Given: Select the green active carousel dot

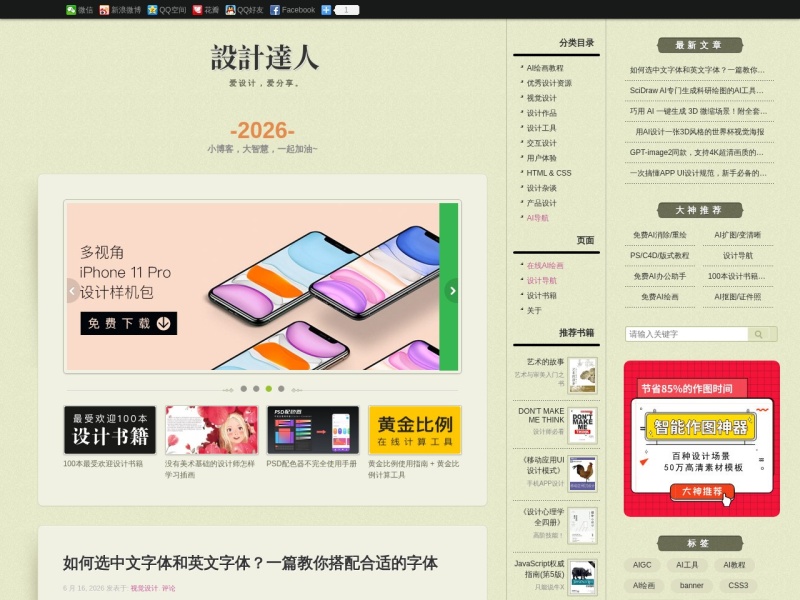Looking at the screenshot, I should point(269,389).
